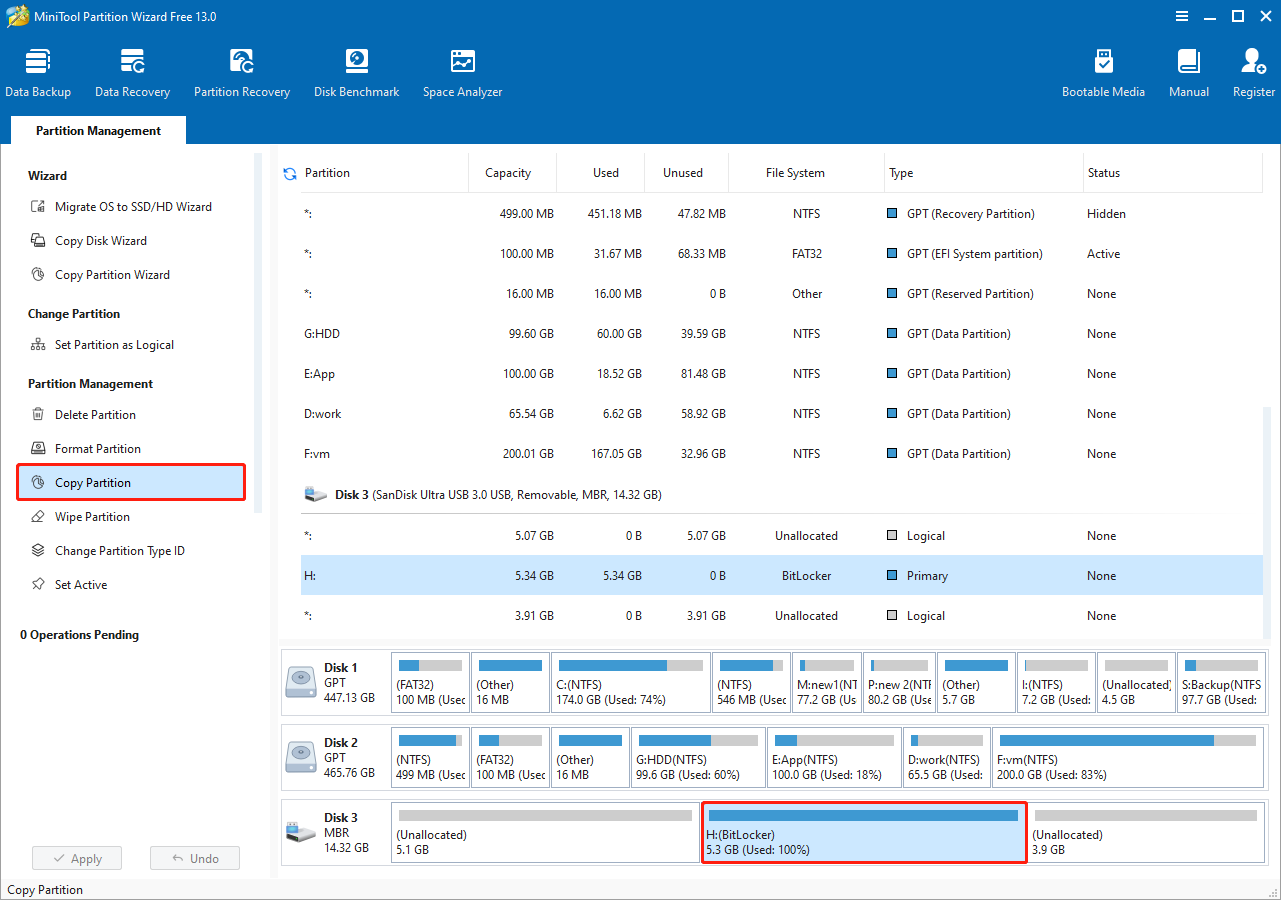The width and height of the screenshot is (1281, 900).
Task: Launch Data Recovery
Action: point(131,70)
